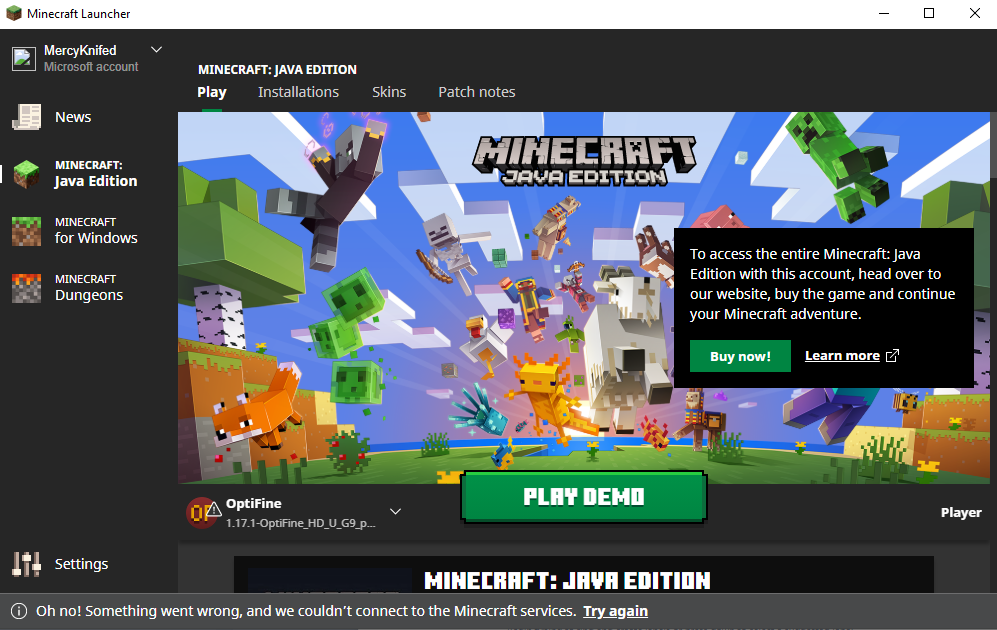Open Settings via the sliders icon
Image resolution: width=997 pixels, height=630 pixels.
click(27, 564)
